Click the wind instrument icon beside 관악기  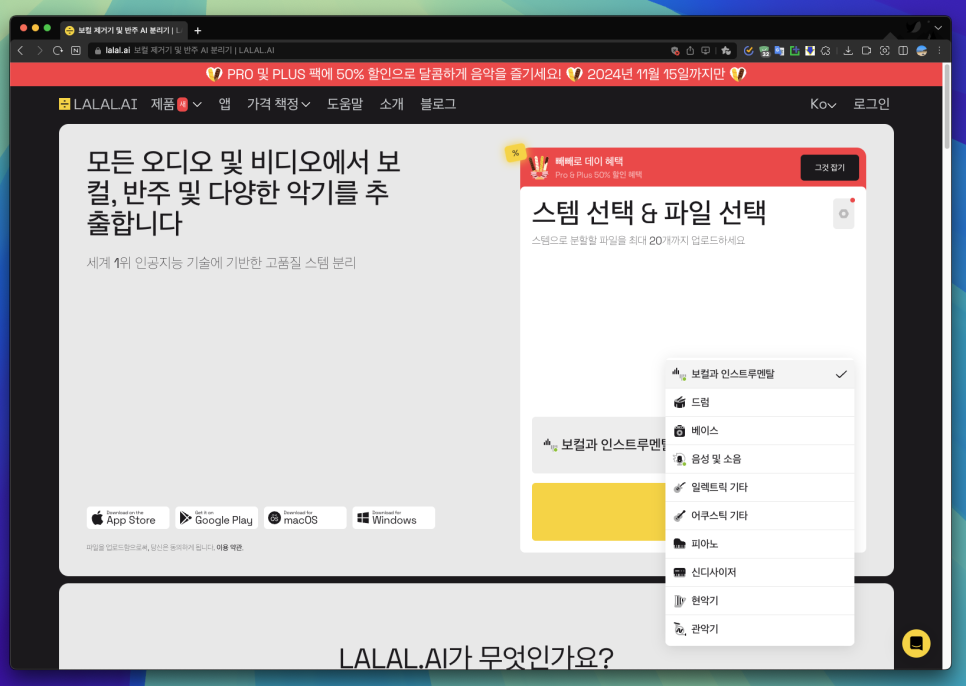680,629
